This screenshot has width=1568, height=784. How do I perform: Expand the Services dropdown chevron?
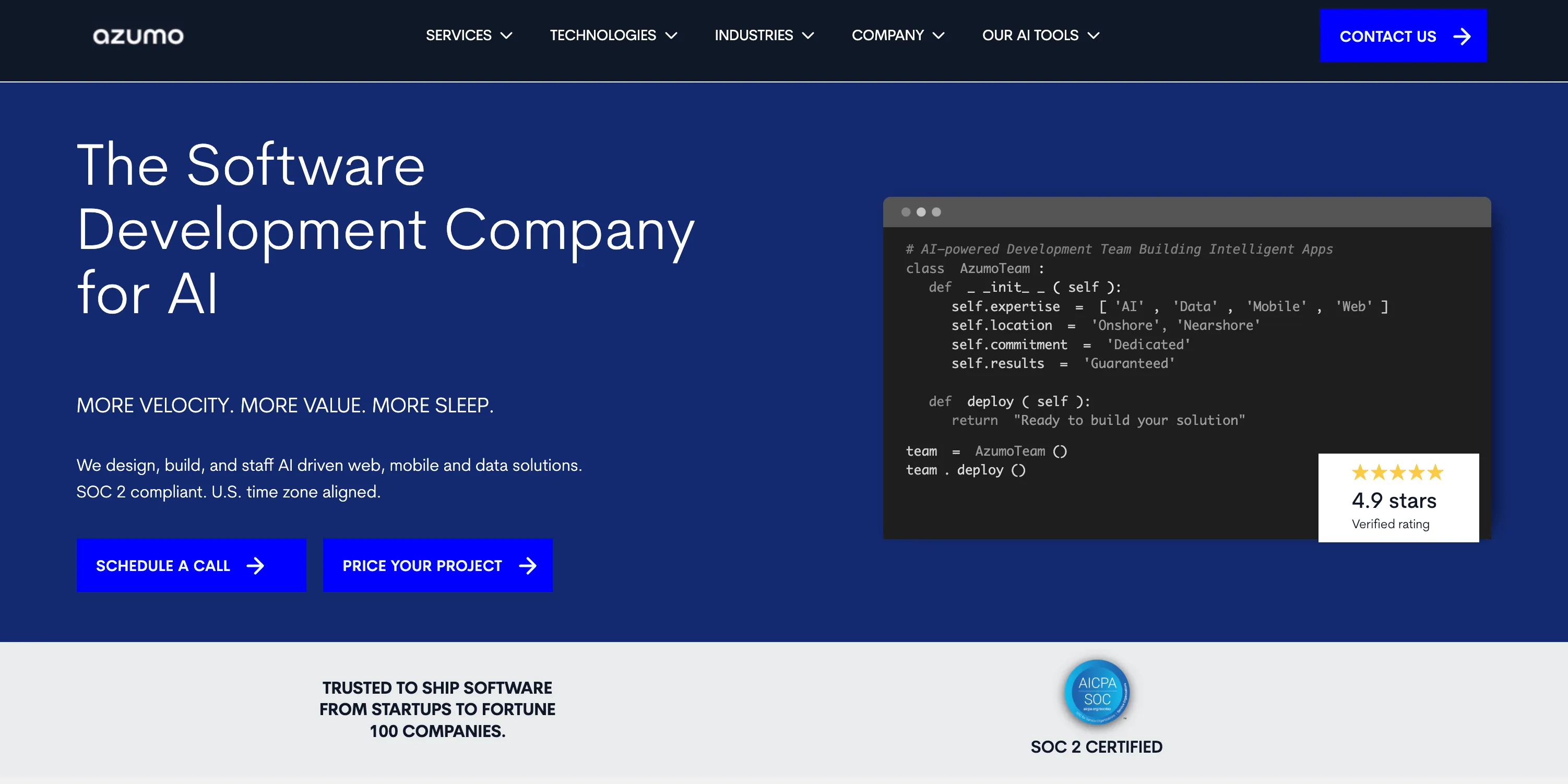pyautogui.click(x=506, y=36)
